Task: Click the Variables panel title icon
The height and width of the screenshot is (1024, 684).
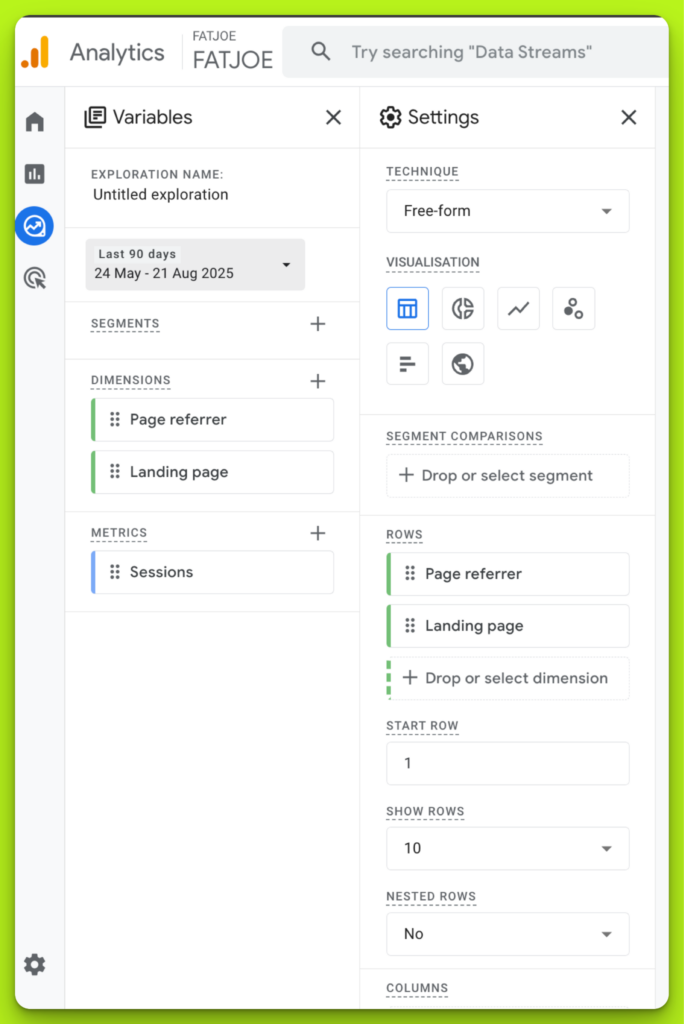Action: click(x=95, y=118)
